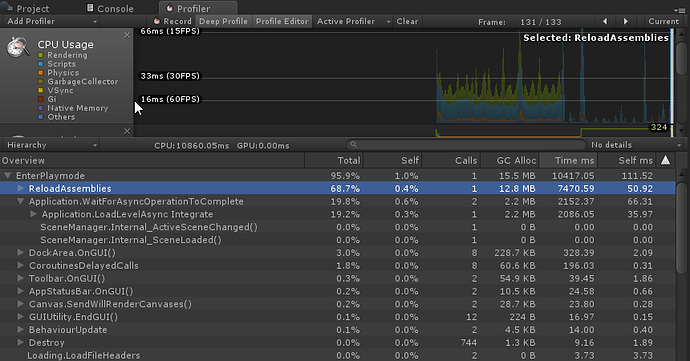This screenshot has height=361, width=690.
Task: Toggle the Gi chart category
Action: click(40, 99)
